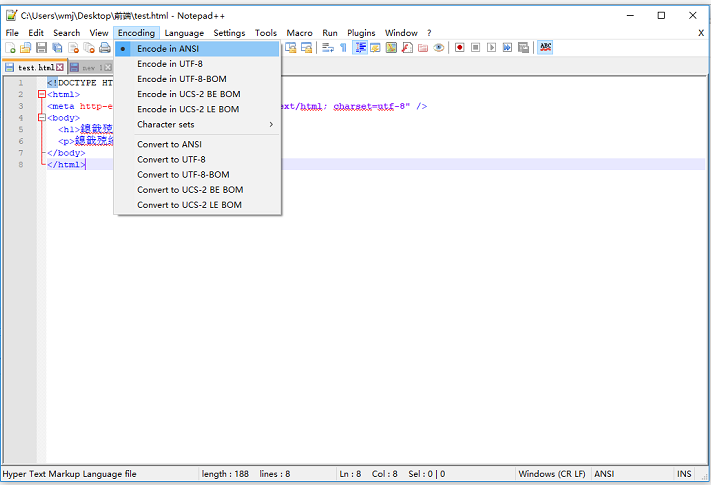The width and height of the screenshot is (711, 485).
Task: Open the Settings menu
Action: pyautogui.click(x=229, y=33)
